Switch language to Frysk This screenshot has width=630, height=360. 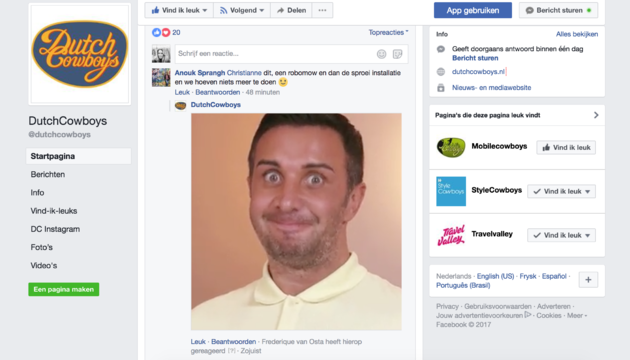(x=528, y=276)
